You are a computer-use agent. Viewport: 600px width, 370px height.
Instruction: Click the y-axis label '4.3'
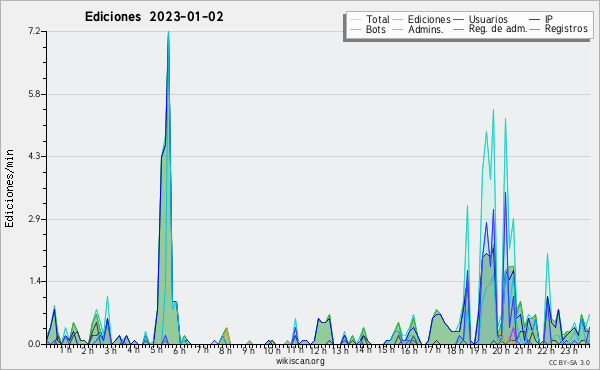34,156
